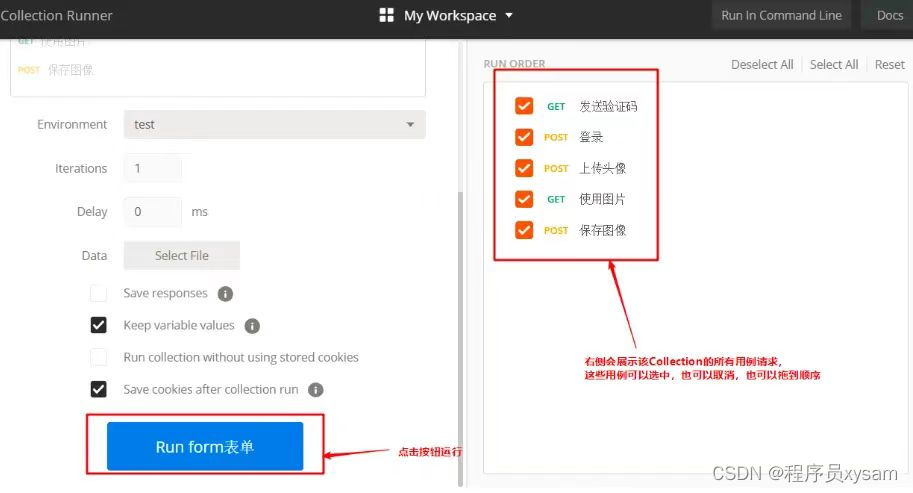Screen dimensions: 913x493
Task: Click Run In Command Line button
Action: pos(781,16)
